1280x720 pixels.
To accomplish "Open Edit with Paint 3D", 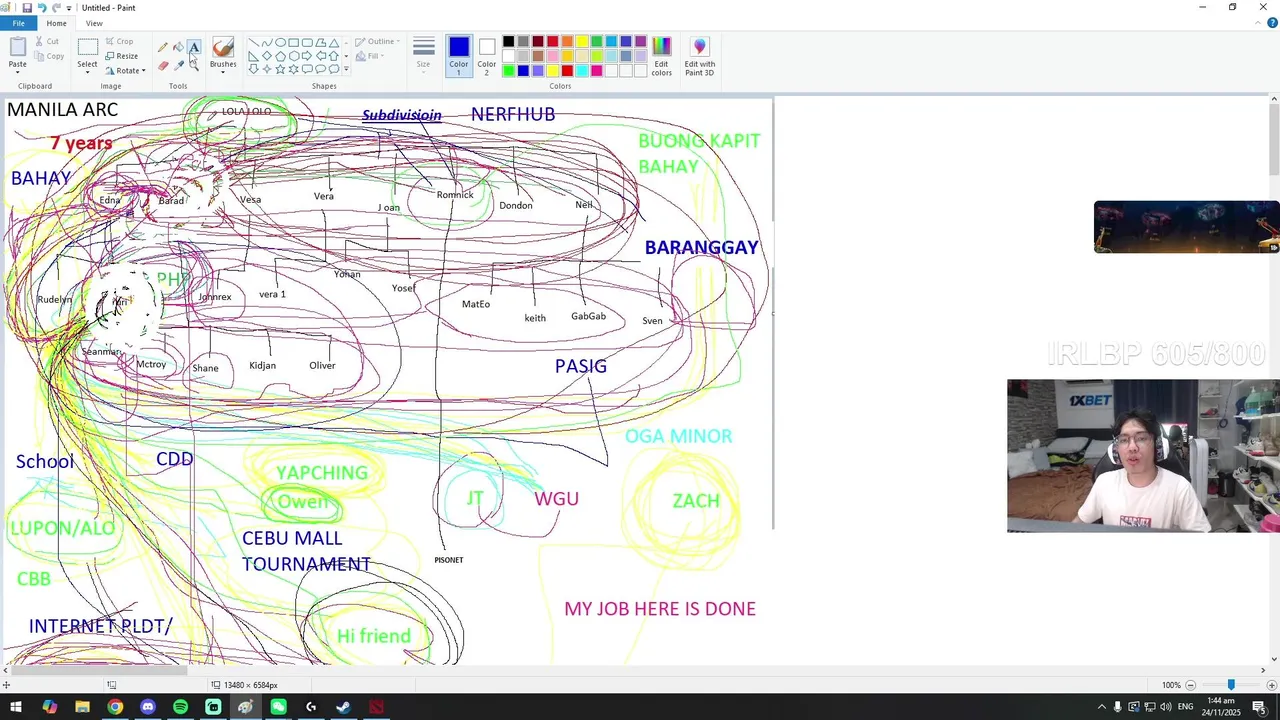I will (699, 55).
